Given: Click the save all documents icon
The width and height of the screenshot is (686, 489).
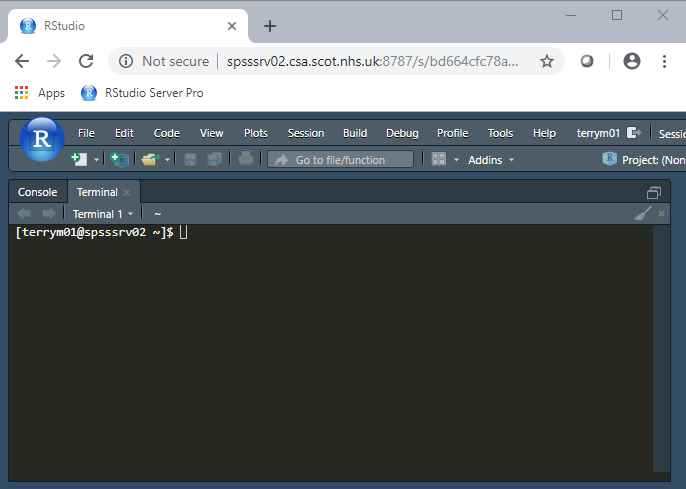Looking at the screenshot, I should [x=214, y=160].
